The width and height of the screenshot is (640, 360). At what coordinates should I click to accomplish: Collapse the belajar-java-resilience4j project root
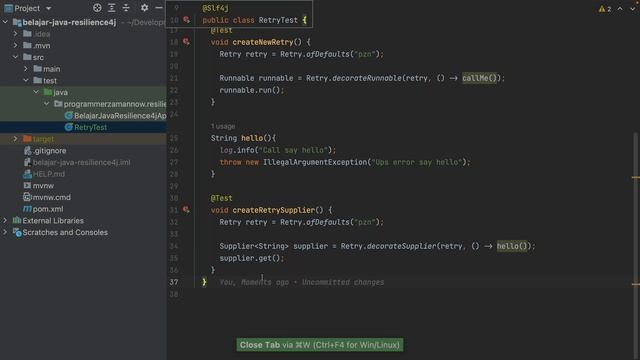tap(5, 22)
